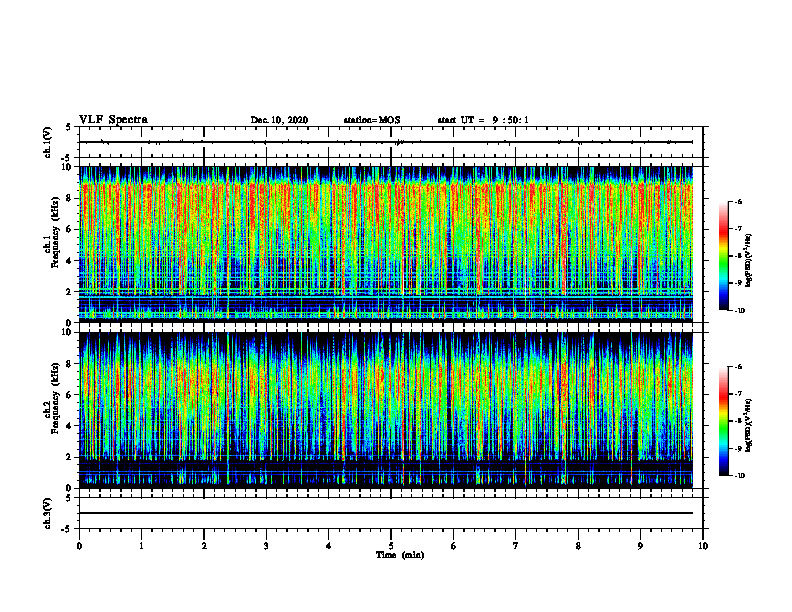
Task: Click time axis tick label "2"
Action: pyautogui.click(x=204, y=546)
